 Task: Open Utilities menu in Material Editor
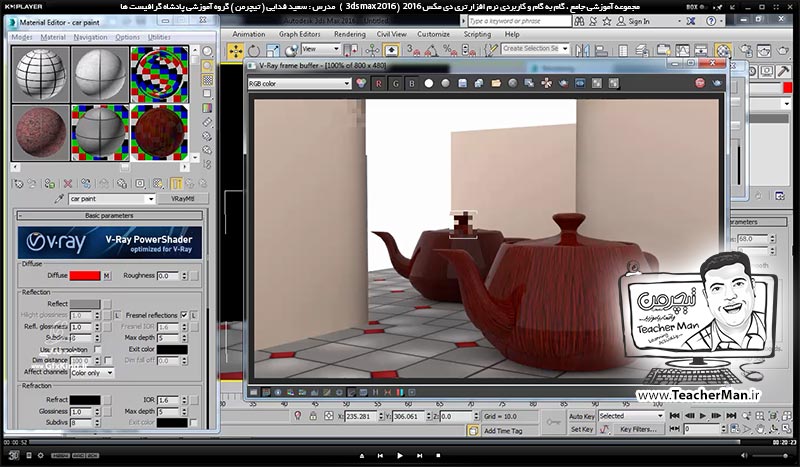[x=159, y=37]
